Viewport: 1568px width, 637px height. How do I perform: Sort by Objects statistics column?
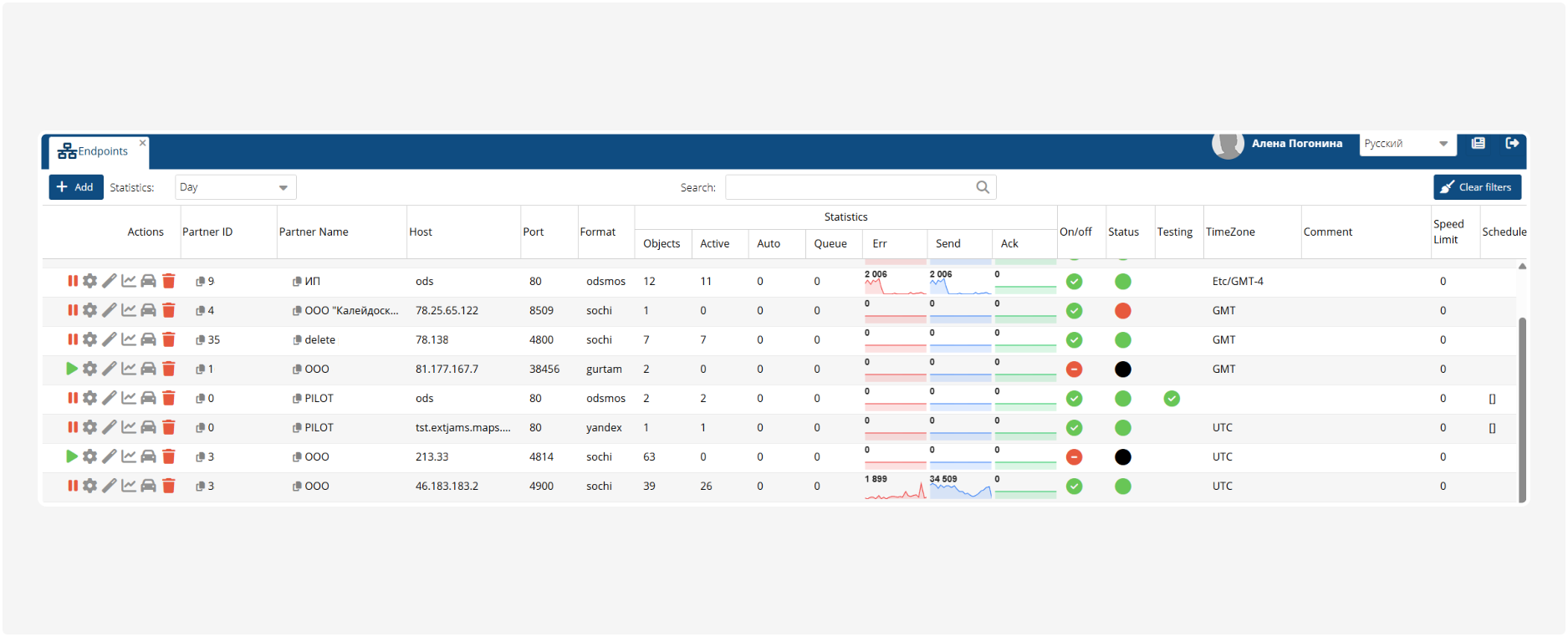(x=661, y=244)
